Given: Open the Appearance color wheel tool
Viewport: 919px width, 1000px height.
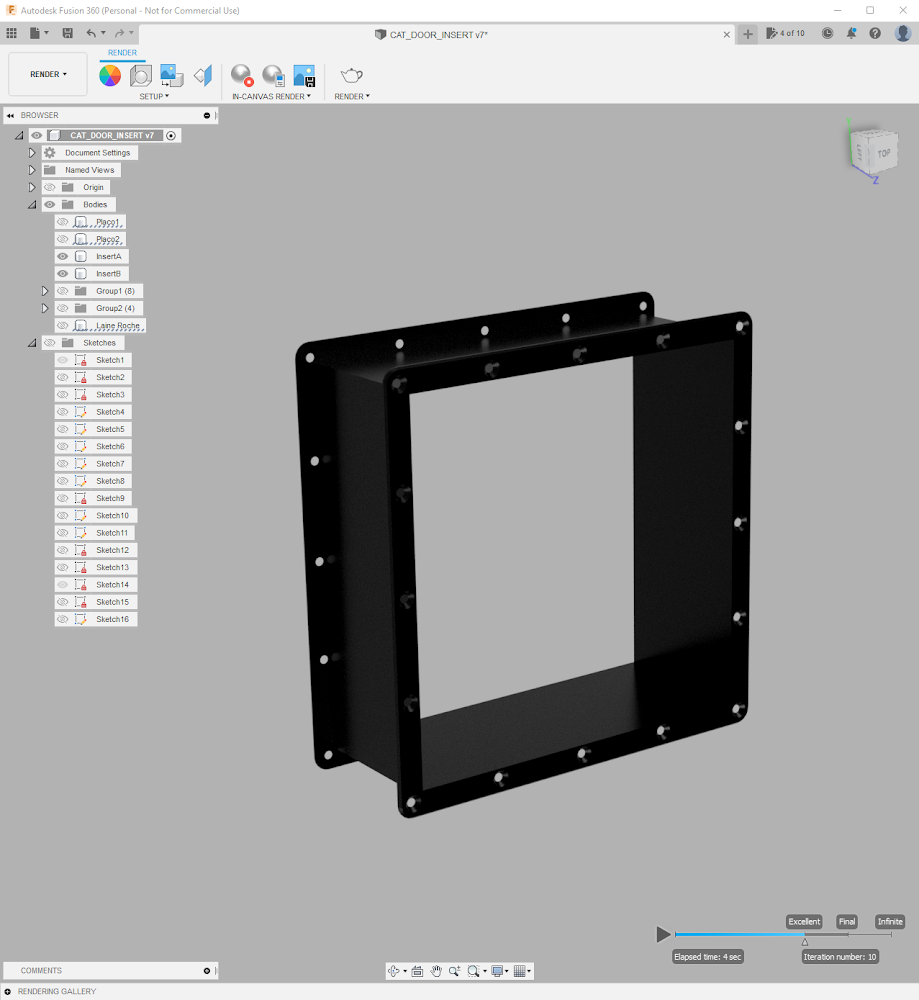Looking at the screenshot, I should 110,74.
